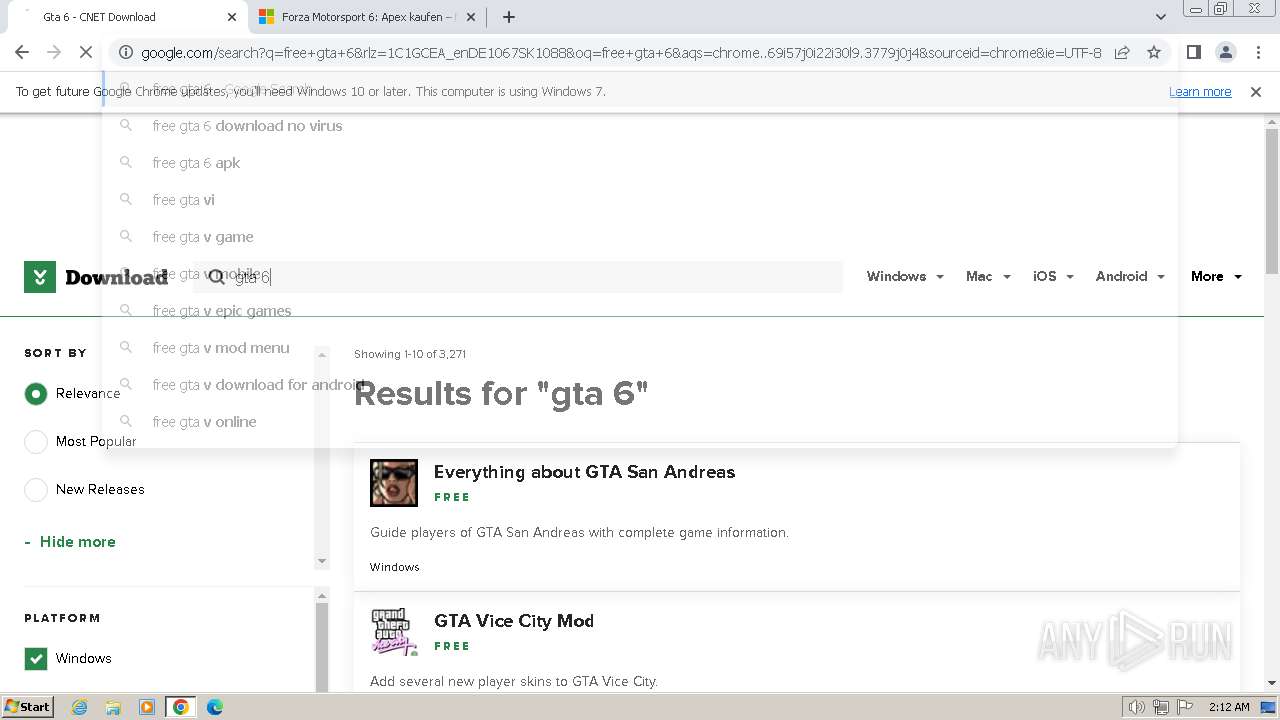Click the network tray icon
Image resolution: width=1280 pixels, height=720 pixels.
pos(1161,707)
